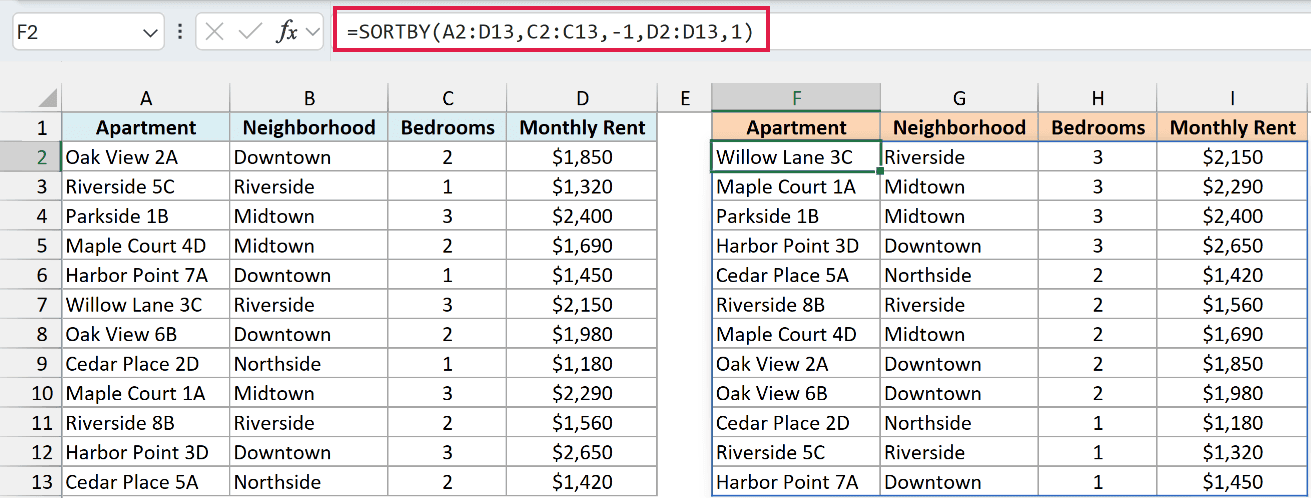Select row 1 header
The width and height of the screenshot is (1311, 498).
(x=31, y=127)
